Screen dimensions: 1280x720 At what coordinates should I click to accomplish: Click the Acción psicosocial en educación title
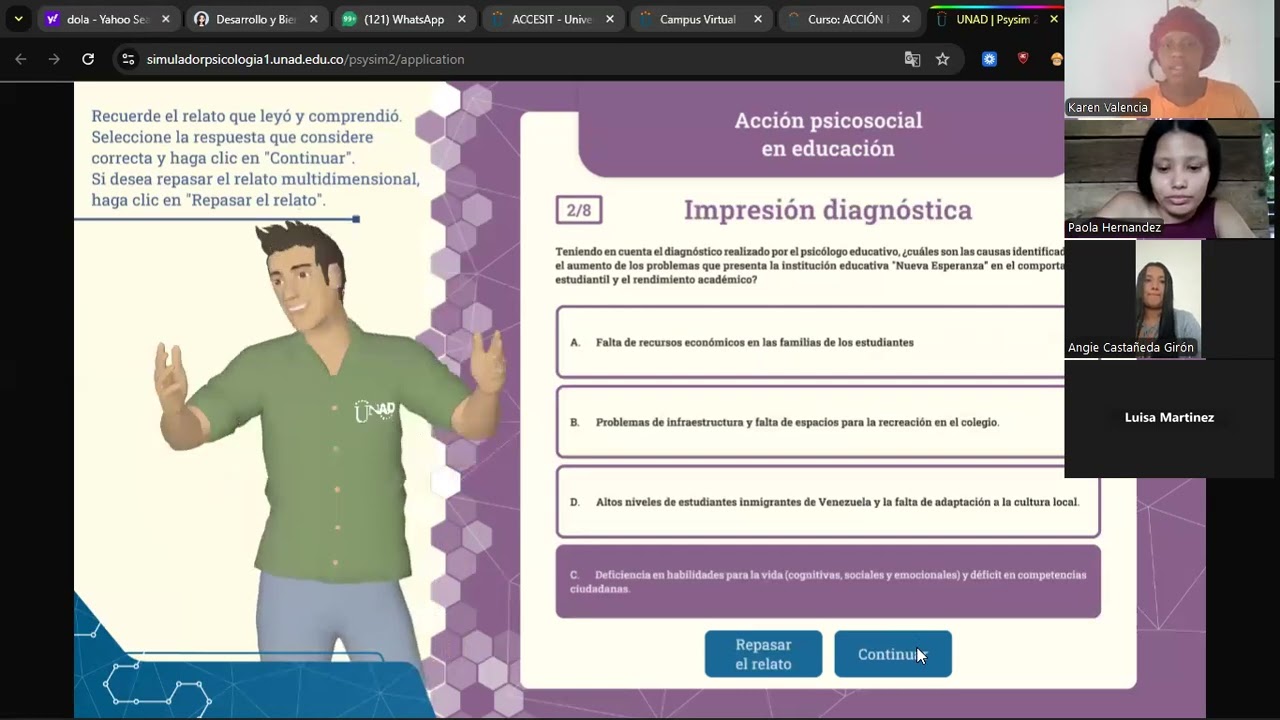pyautogui.click(x=828, y=134)
